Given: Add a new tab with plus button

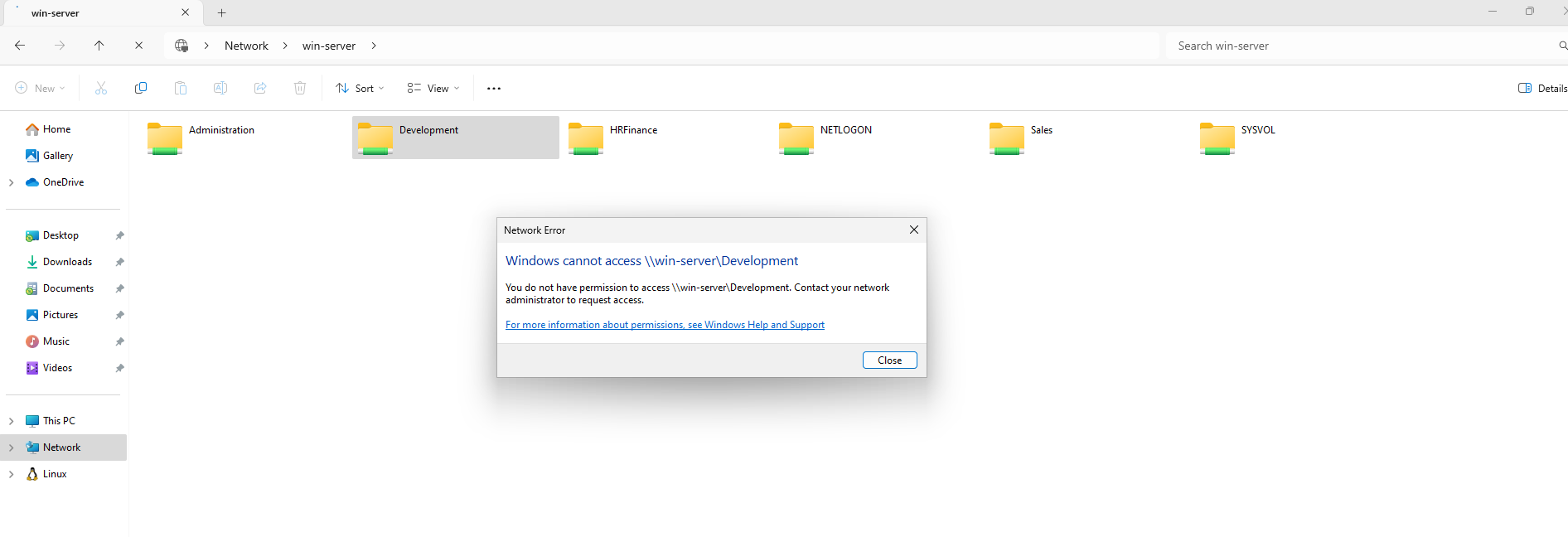Looking at the screenshot, I should click(221, 13).
